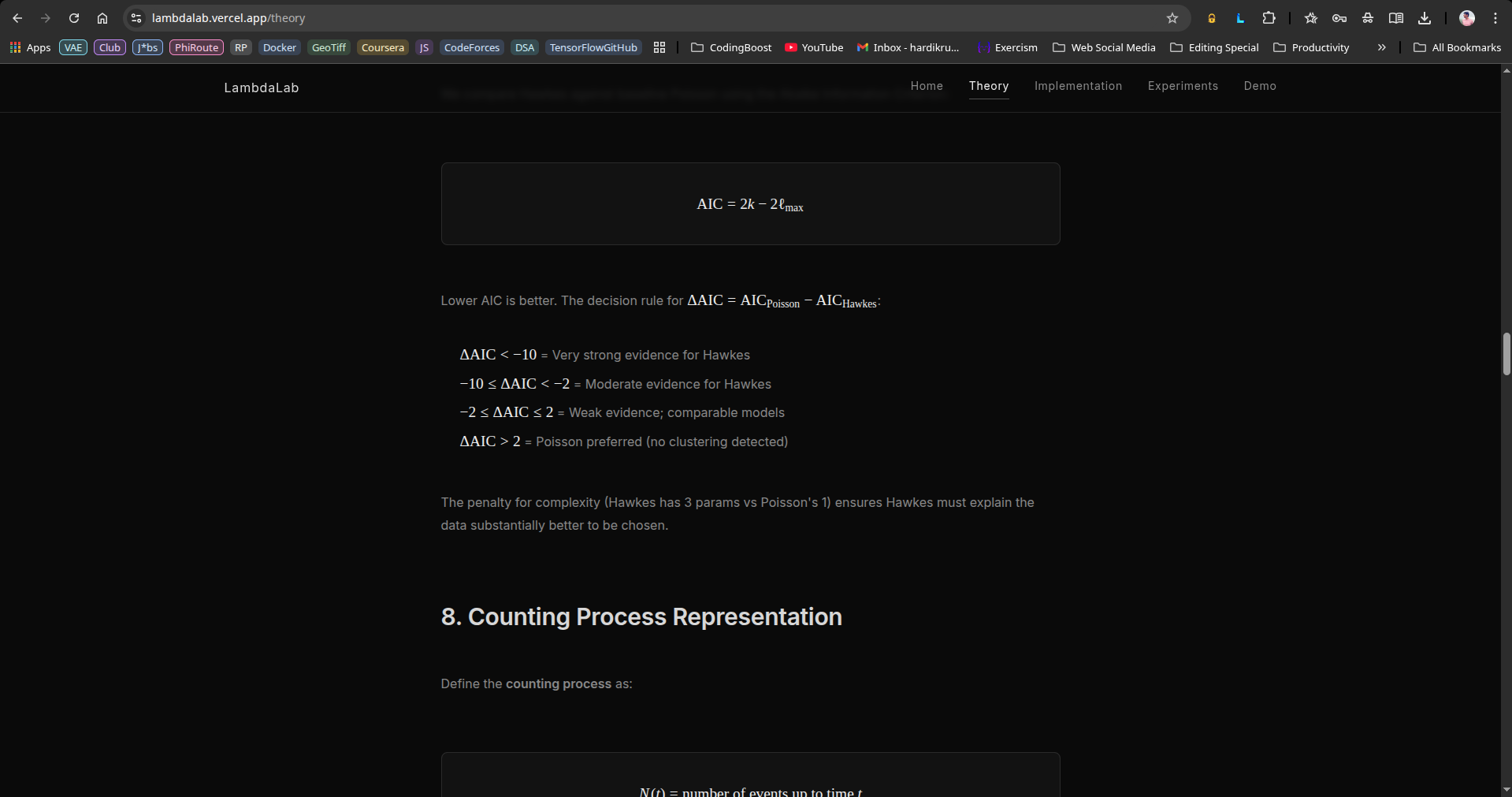Open the browser downloads icon

tap(1425, 18)
